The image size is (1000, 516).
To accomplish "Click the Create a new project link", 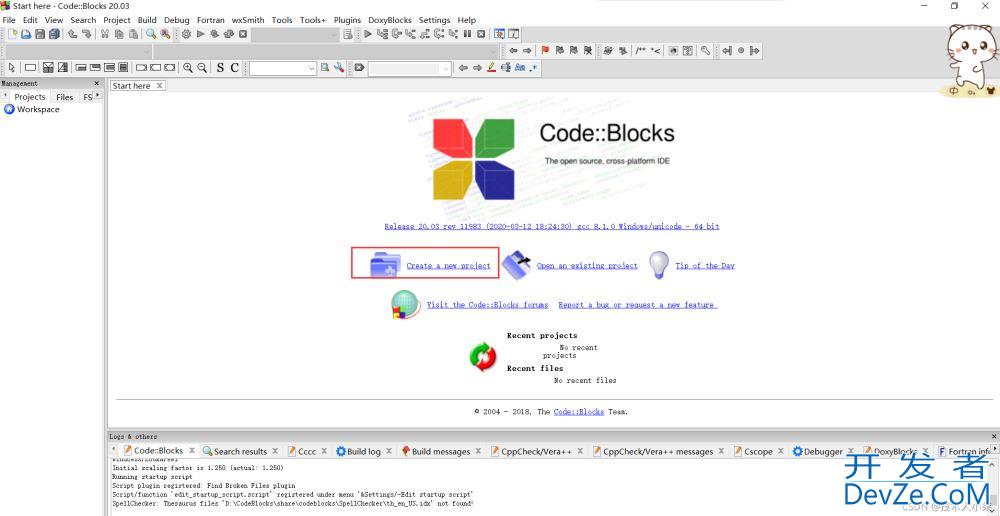I will click(x=448, y=265).
